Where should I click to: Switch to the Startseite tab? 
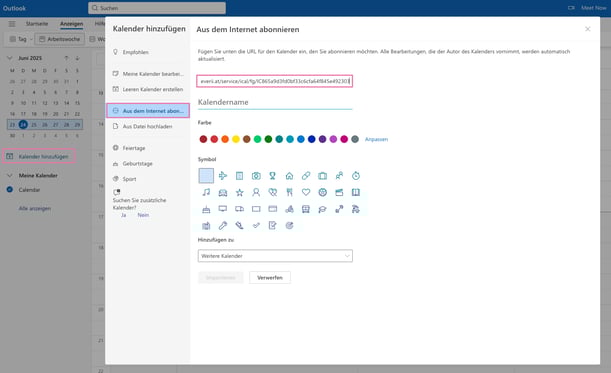point(37,24)
